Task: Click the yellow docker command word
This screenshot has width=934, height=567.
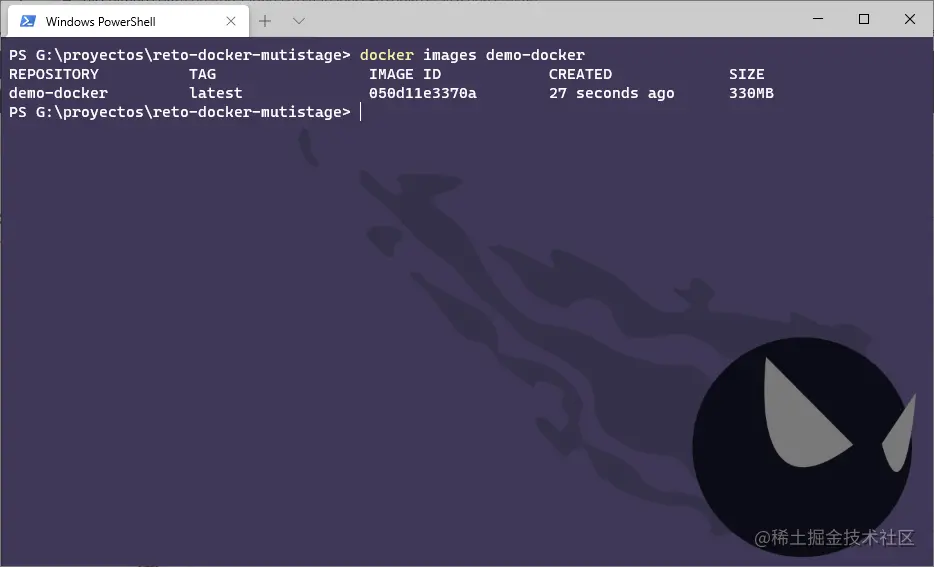Action: [x=387, y=55]
